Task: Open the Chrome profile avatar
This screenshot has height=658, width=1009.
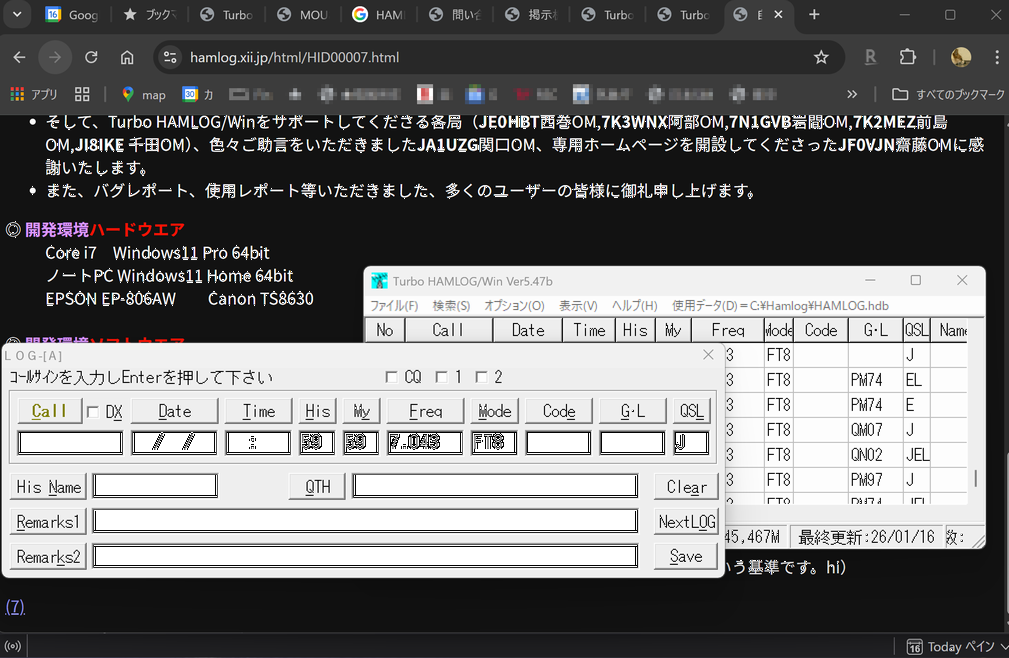Action: (x=961, y=57)
